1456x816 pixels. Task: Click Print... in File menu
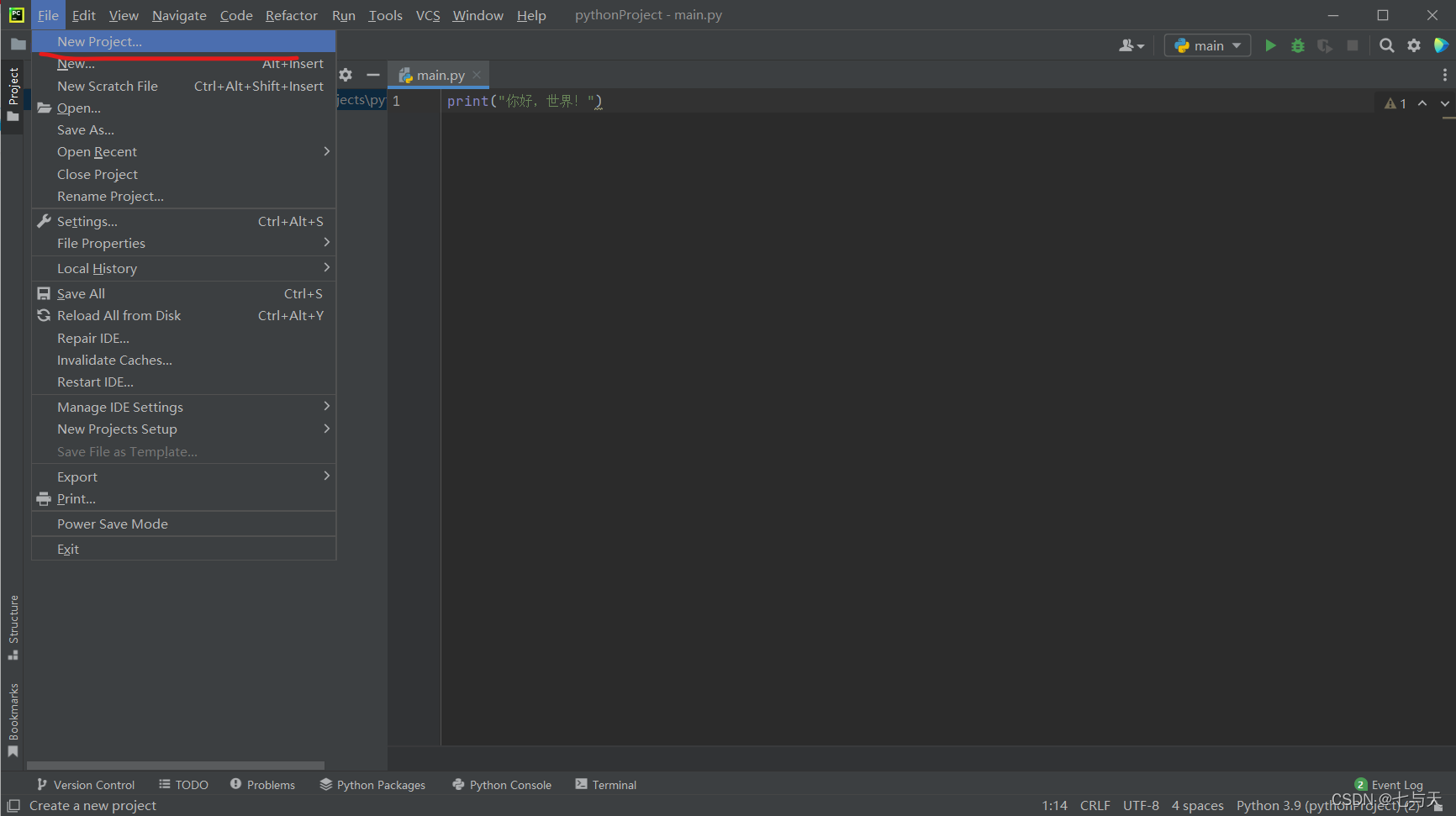pyautogui.click(x=184, y=498)
